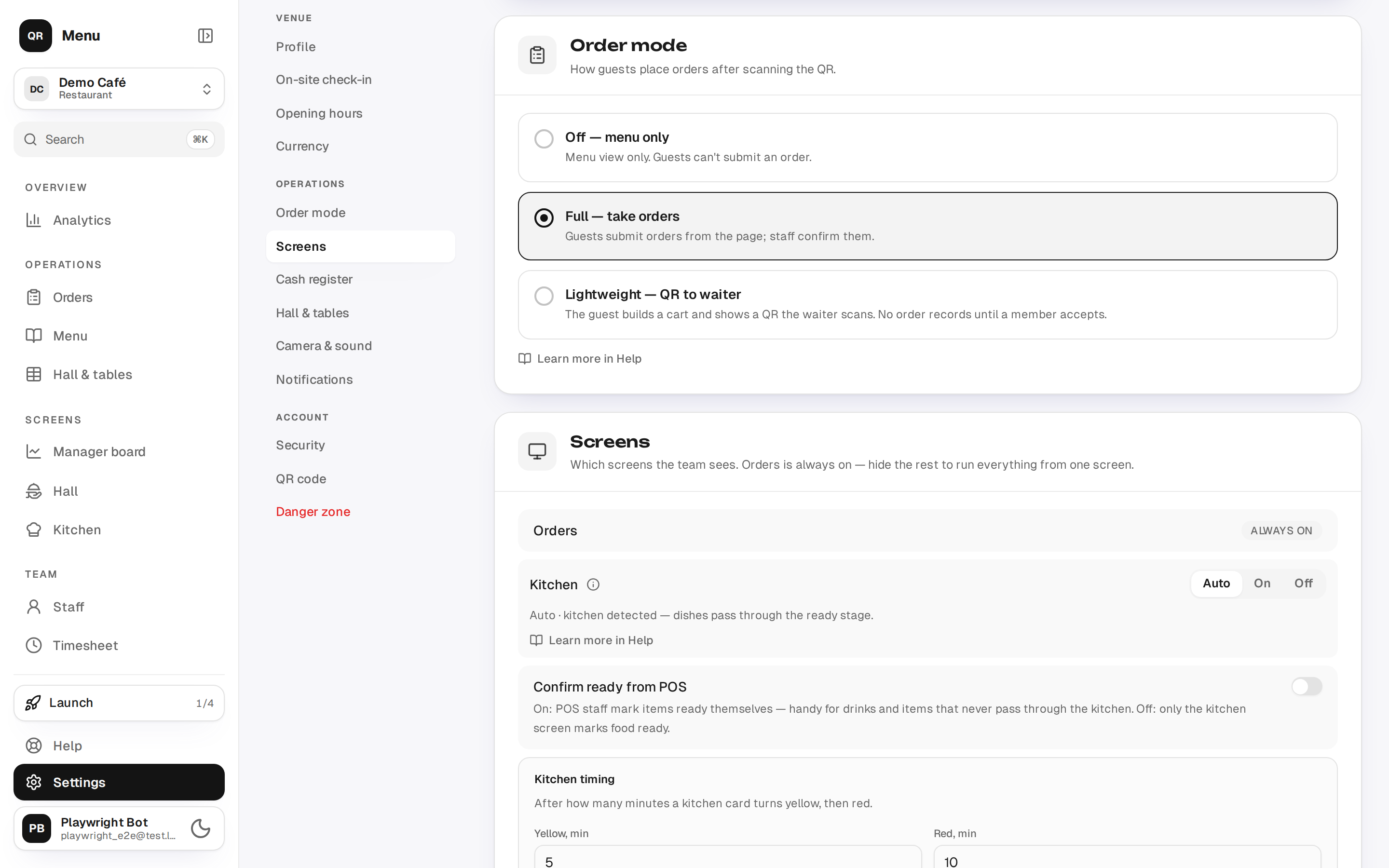Image resolution: width=1389 pixels, height=868 pixels.
Task: Select Cash register in settings nav
Action: pyautogui.click(x=360, y=279)
